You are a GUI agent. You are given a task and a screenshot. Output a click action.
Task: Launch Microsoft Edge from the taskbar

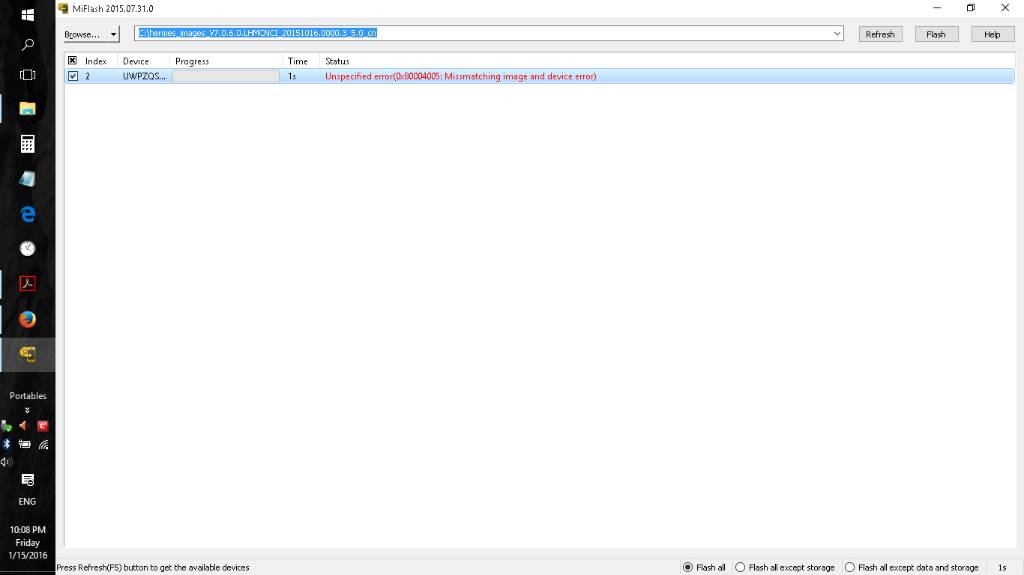[x=27, y=214]
